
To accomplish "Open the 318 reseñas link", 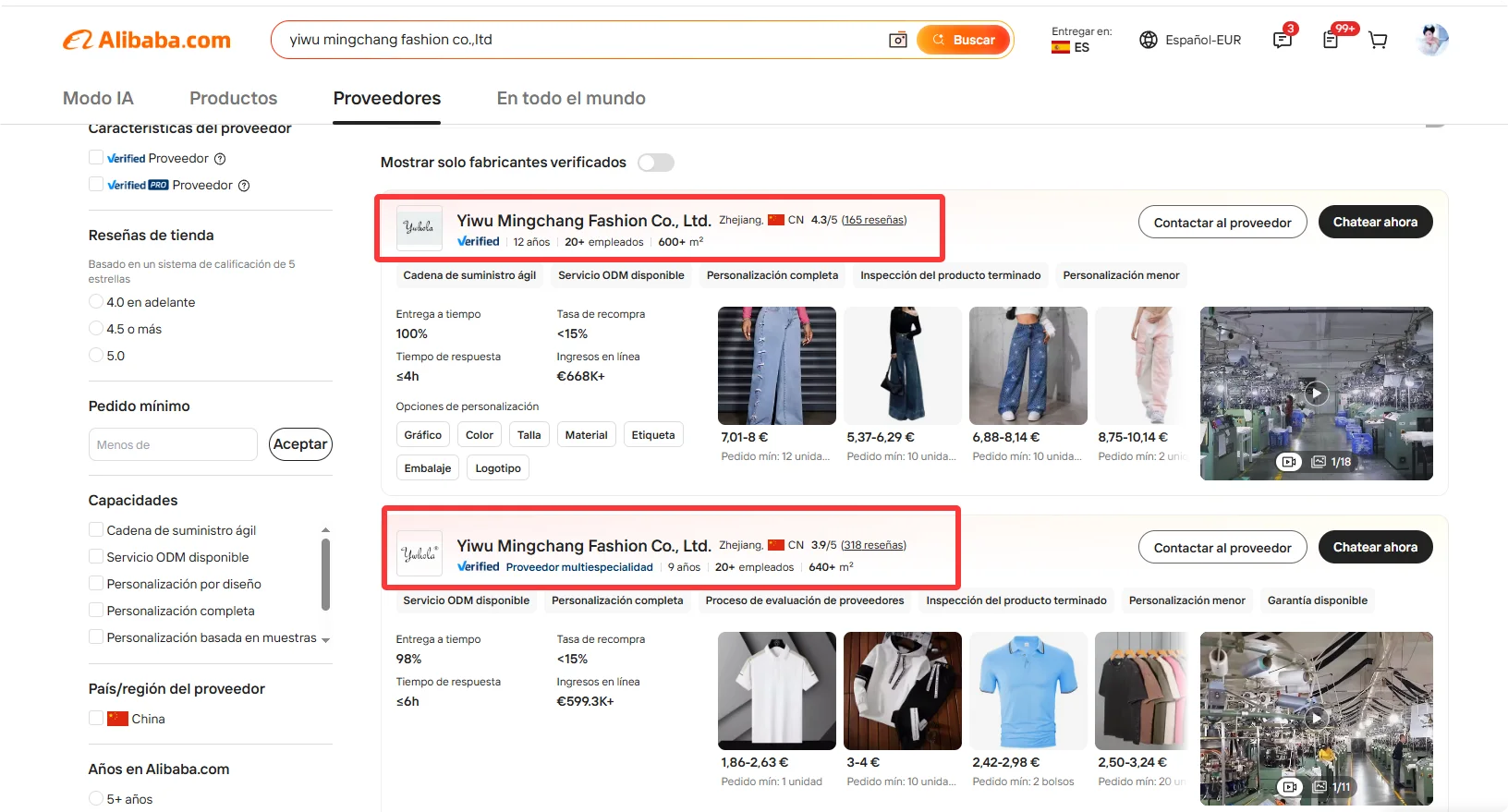I will point(873,545).
